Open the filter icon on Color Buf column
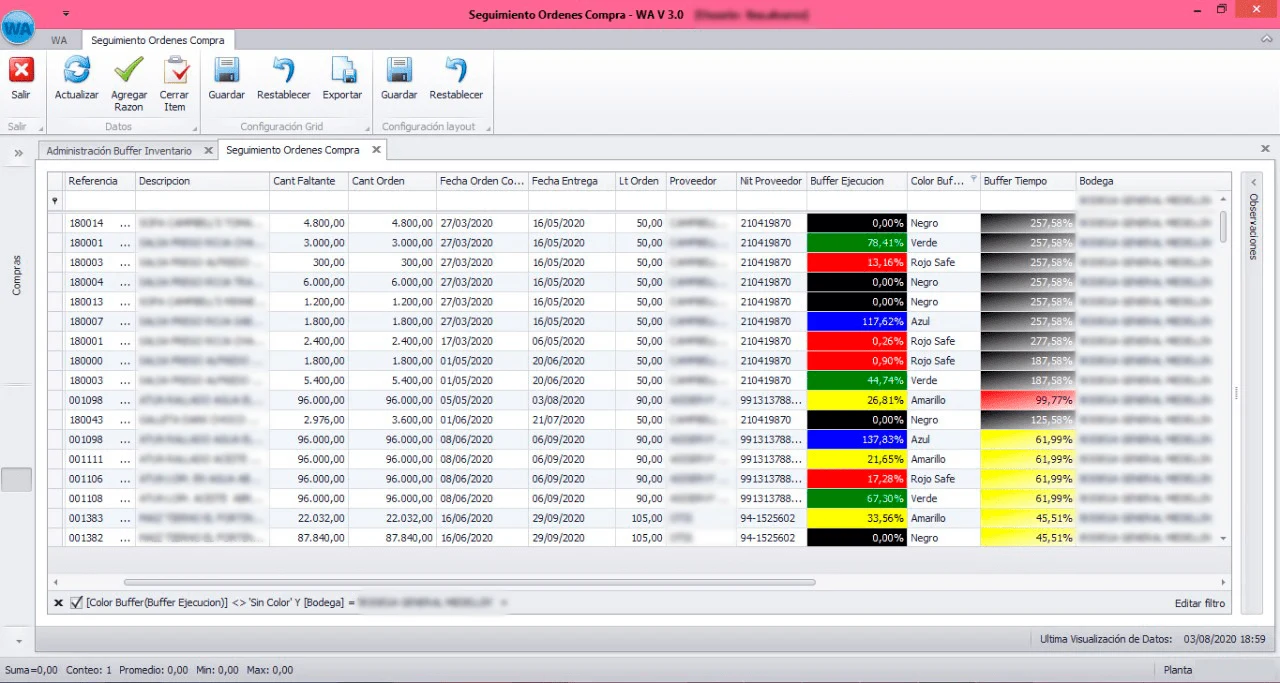The width and height of the screenshot is (1280, 683). [x=974, y=179]
